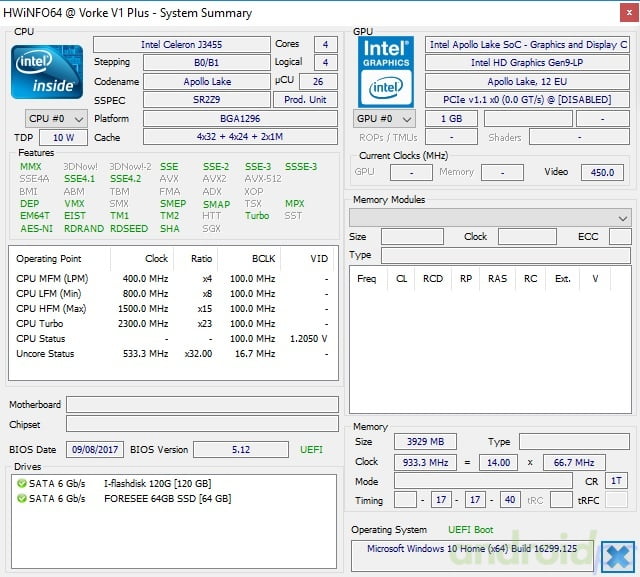Click the Video clock 450.0 field
640x577 pixels.
pyautogui.click(x=602, y=172)
